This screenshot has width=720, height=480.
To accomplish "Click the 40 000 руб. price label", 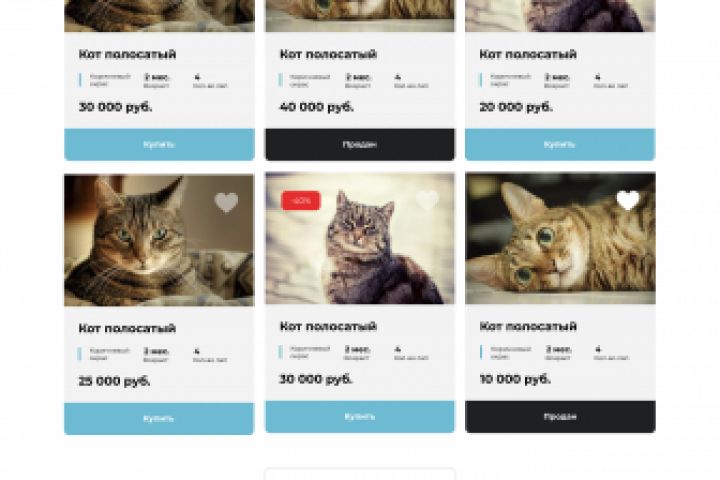I will (x=317, y=107).
